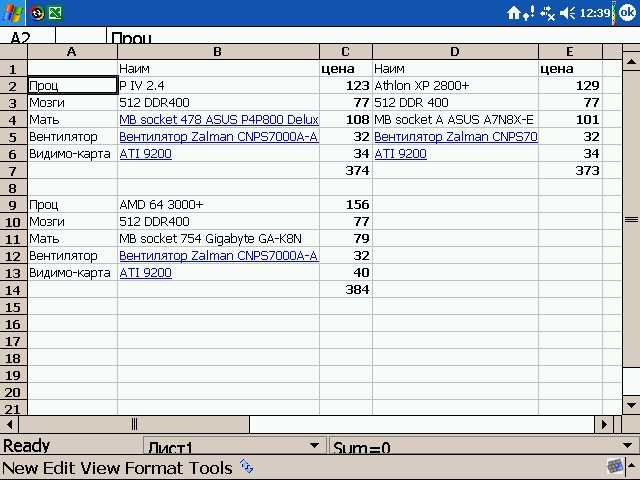The height and width of the screenshot is (480, 640).
Task: Open Вентилятор Zalman link in B12
Action: point(218,256)
